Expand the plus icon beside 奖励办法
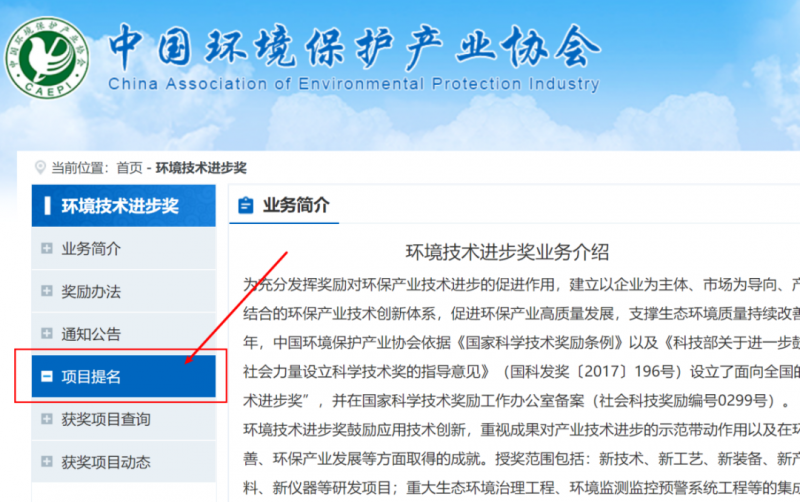The width and height of the screenshot is (800, 502). (47, 291)
